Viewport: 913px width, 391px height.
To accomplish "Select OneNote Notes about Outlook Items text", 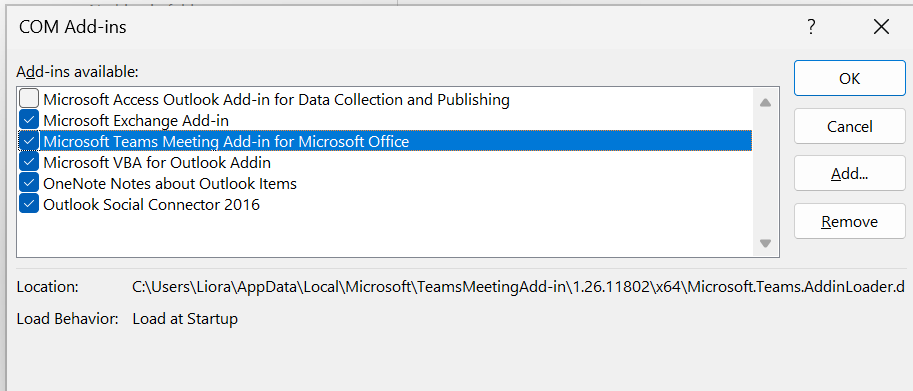I will (x=170, y=183).
